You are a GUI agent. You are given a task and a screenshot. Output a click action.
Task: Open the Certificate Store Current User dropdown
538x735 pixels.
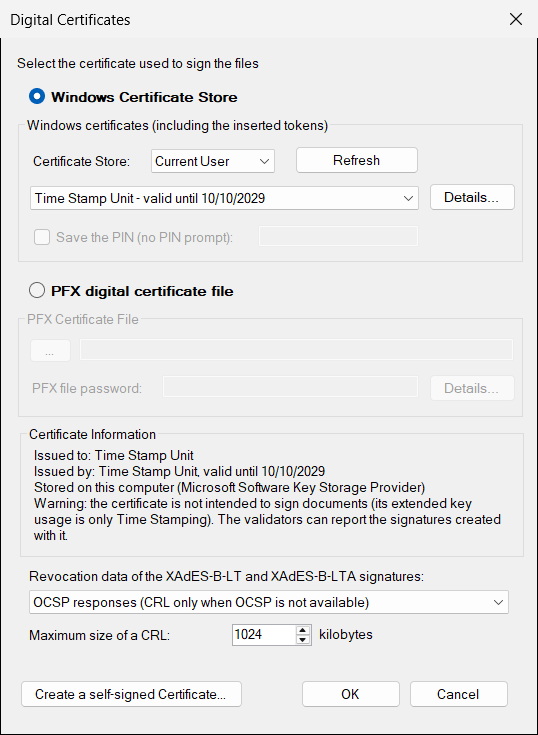(213, 161)
